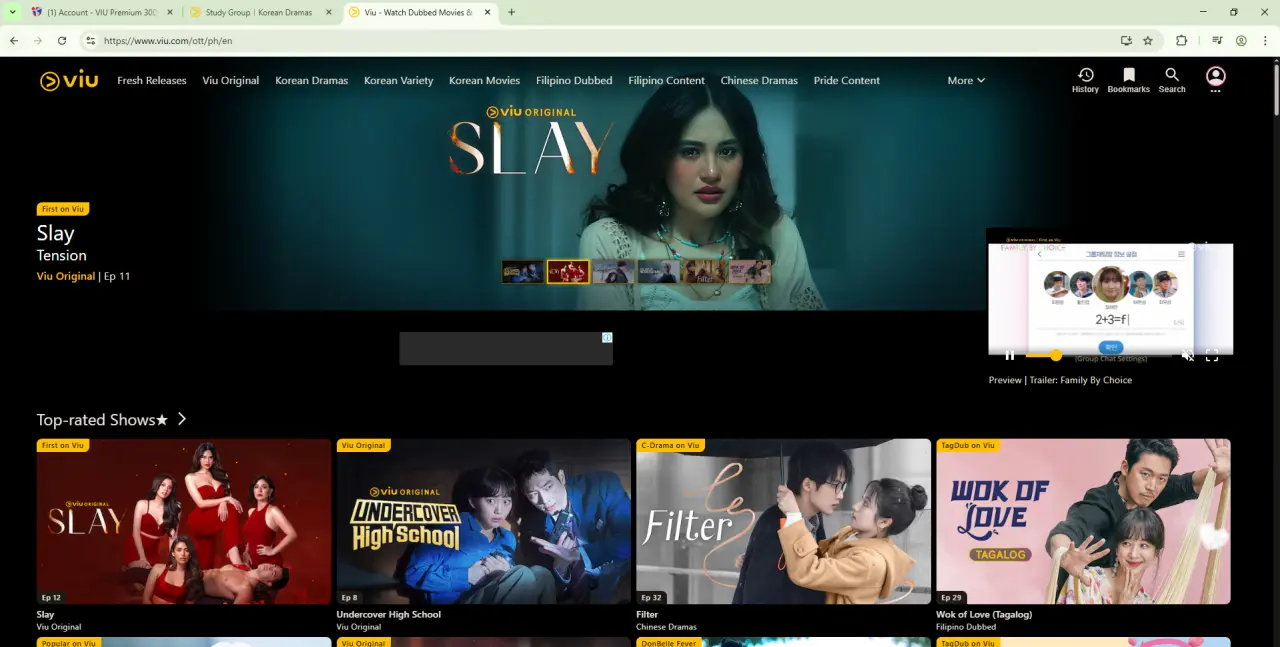
Task: Select first carousel thumbnail Undercover High School
Action: point(523,272)
